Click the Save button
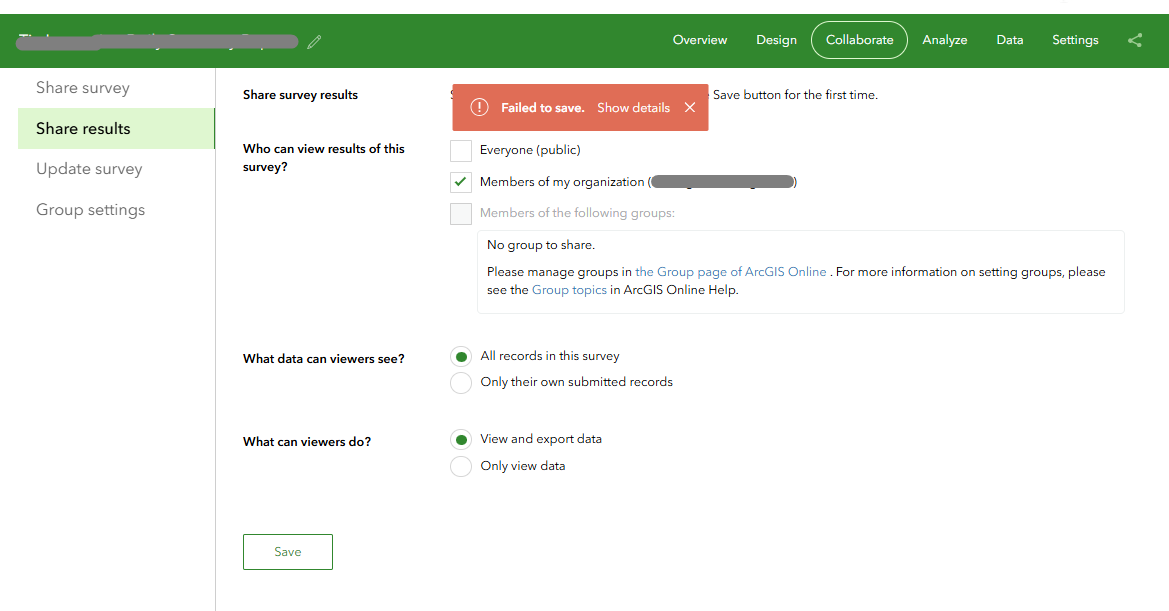The height and width of the screenshot is (611, 1169). [x=288, y=552]
